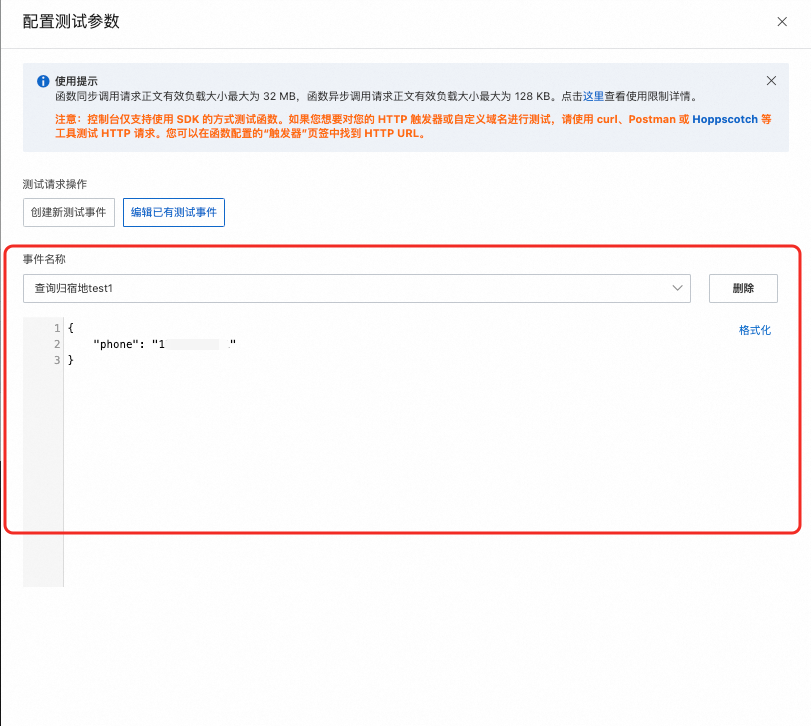811x726 pixels.
Task: Click the 删除 button
Action: click(x=743, y=289)
